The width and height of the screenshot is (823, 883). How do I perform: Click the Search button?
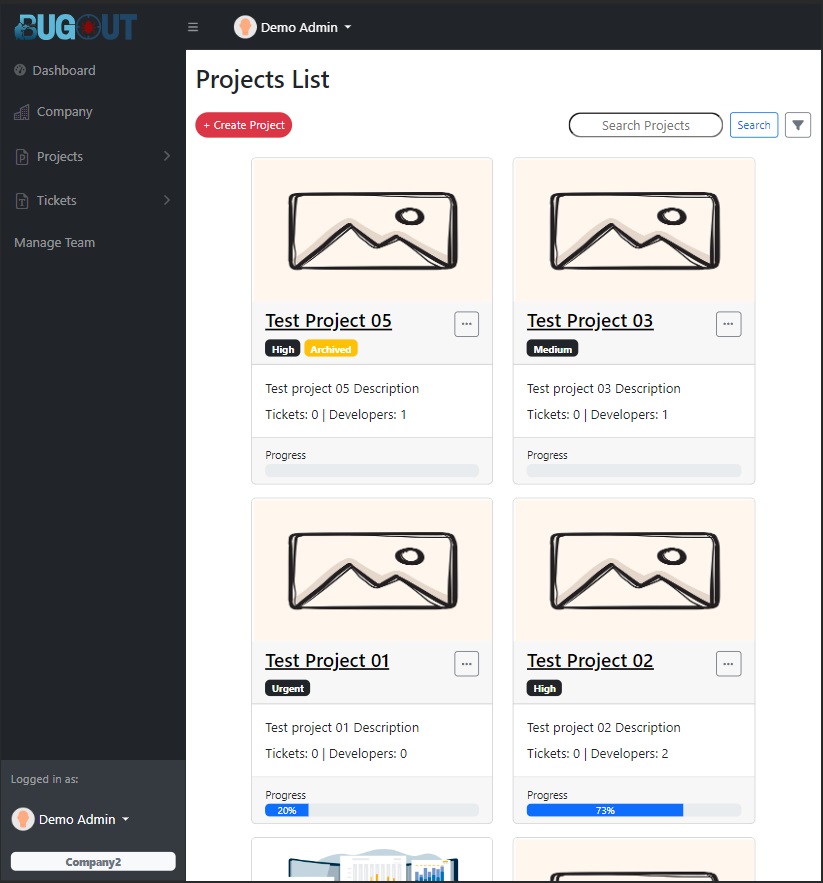coord(754,125)
